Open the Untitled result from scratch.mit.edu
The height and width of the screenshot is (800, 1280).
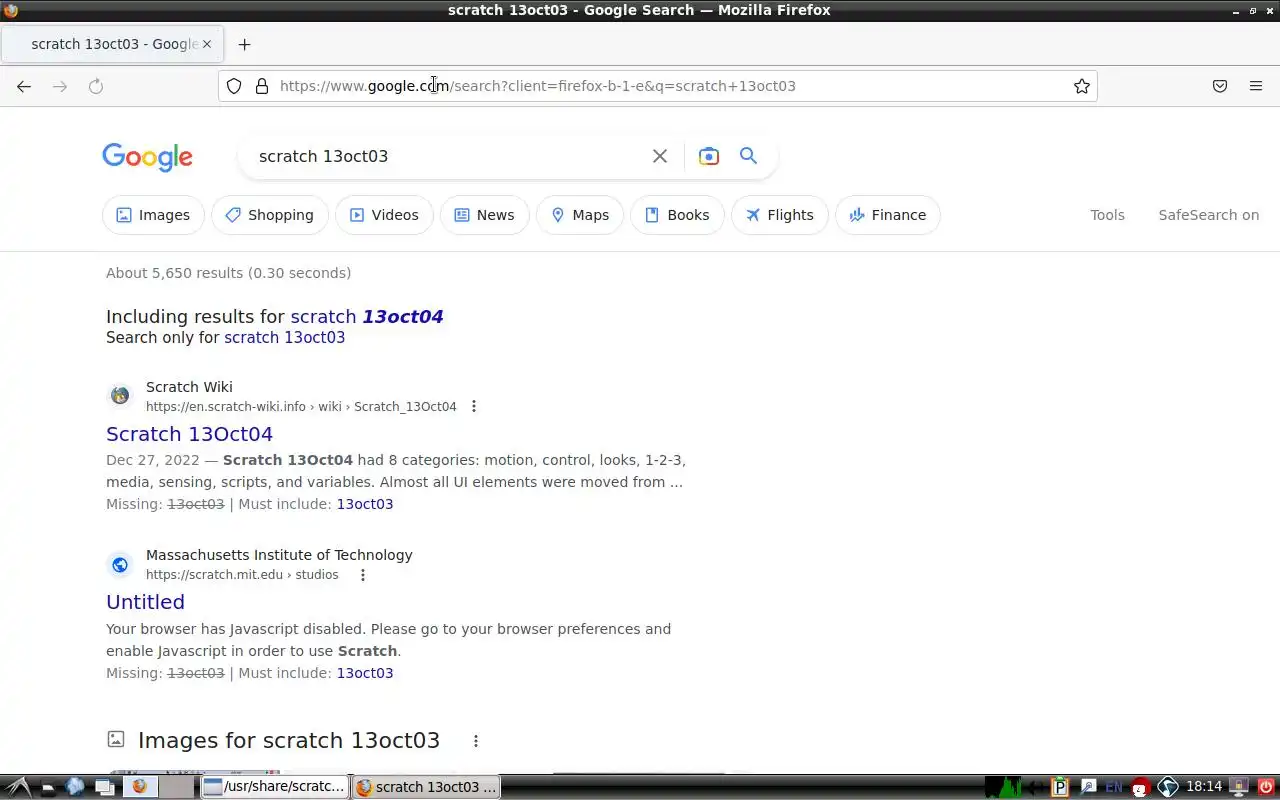[146, 602]
